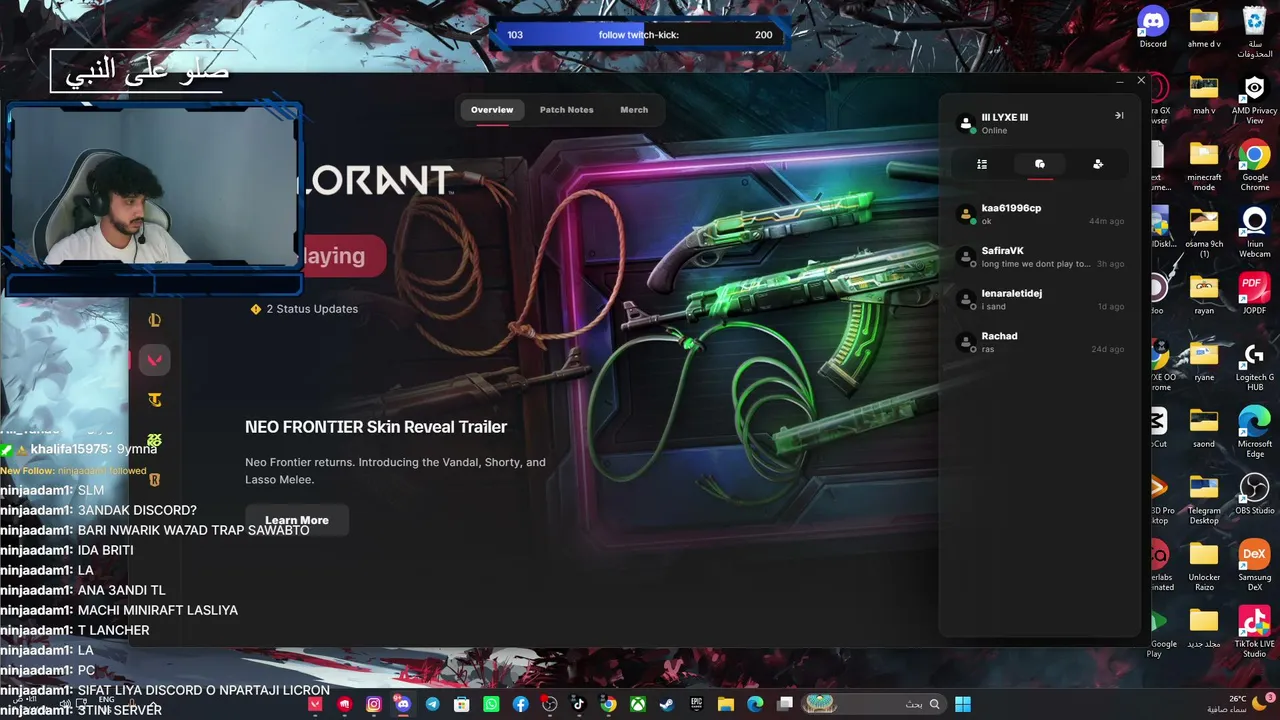Screen dimensions: 1280x720
Task: Open Telegram from the taskbar
Action: pos(432,705)
